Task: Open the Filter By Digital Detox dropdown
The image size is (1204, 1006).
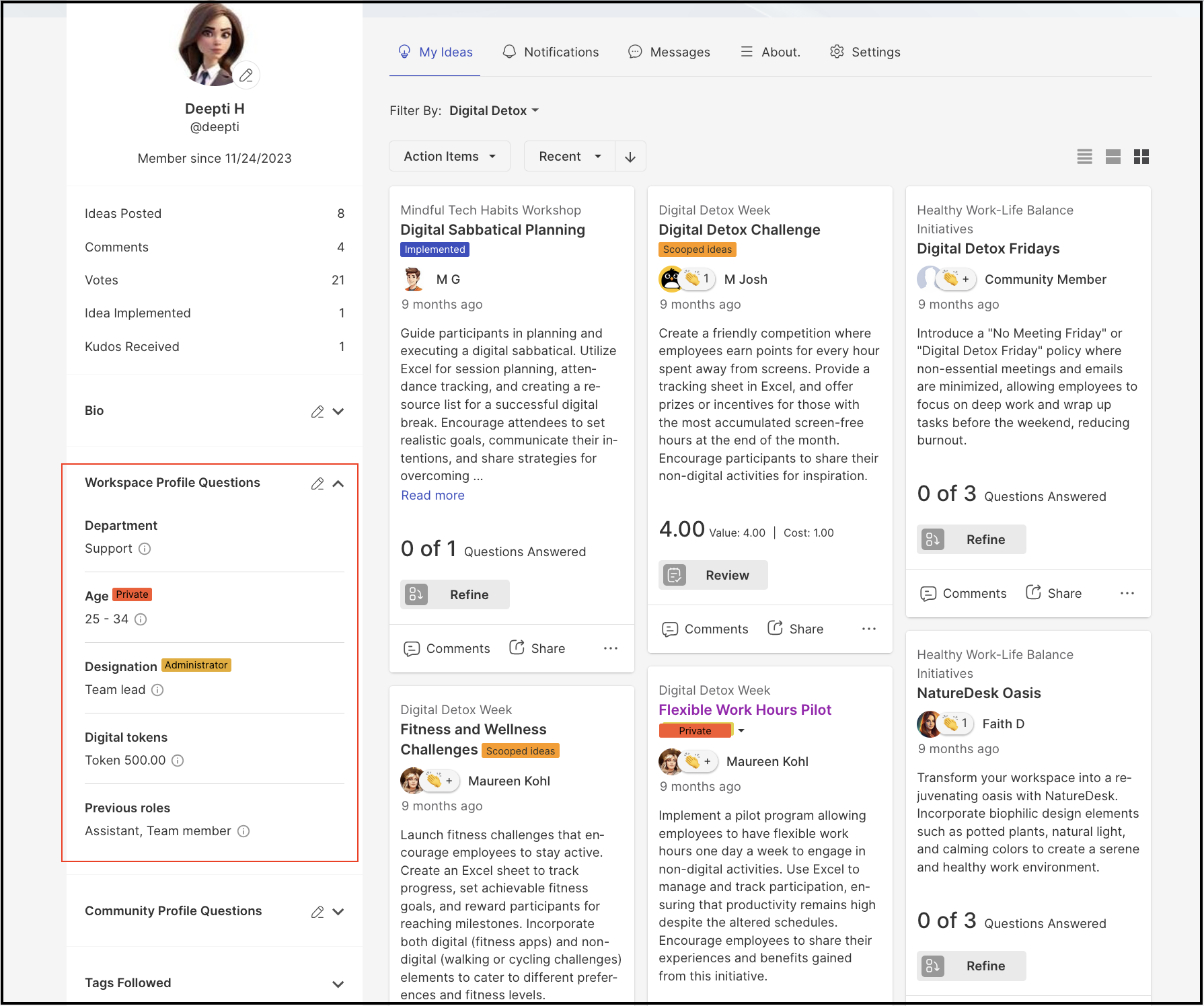Action: coord(494,111)
